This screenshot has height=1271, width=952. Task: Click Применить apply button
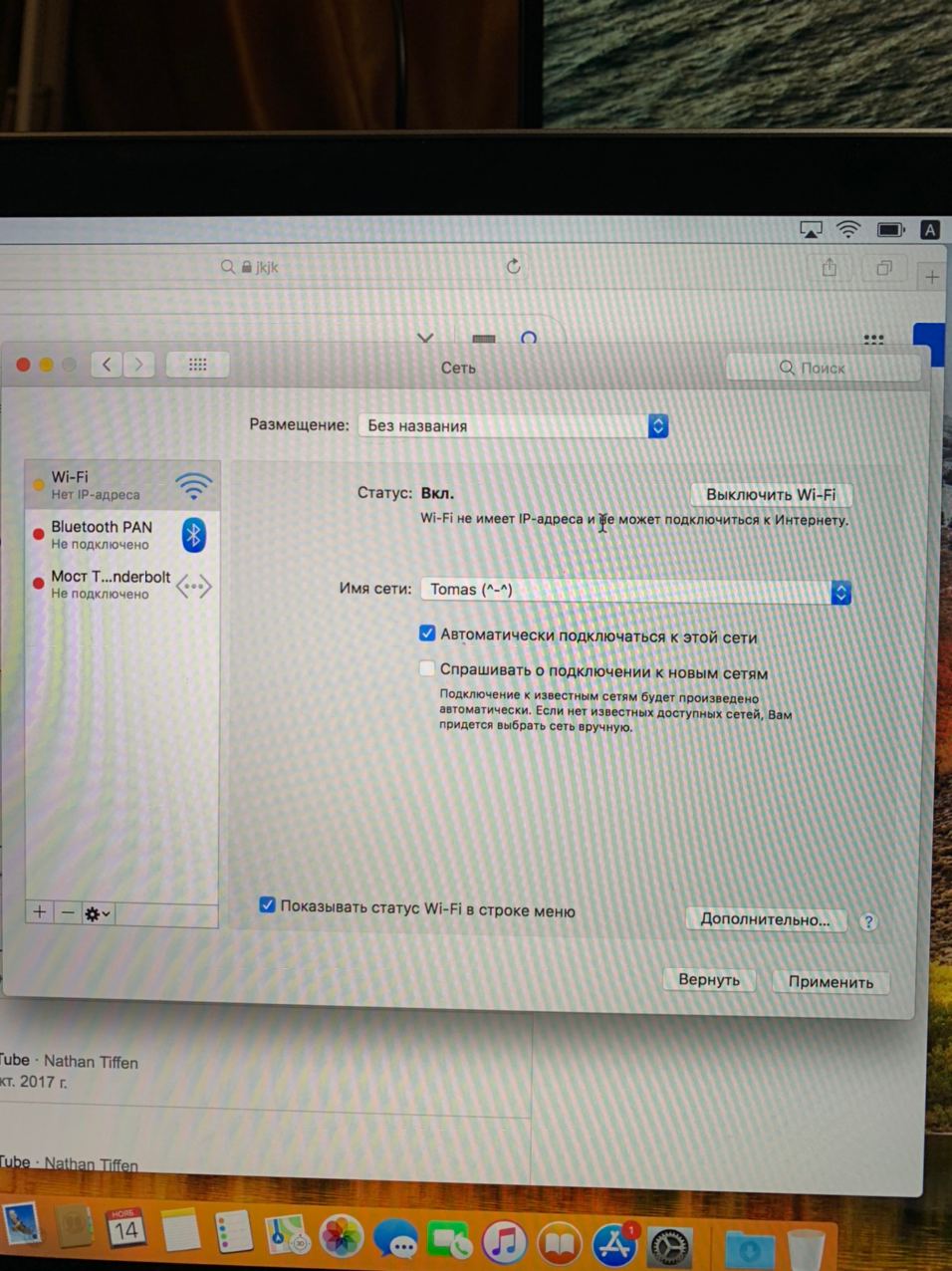[x=831, y=982]
